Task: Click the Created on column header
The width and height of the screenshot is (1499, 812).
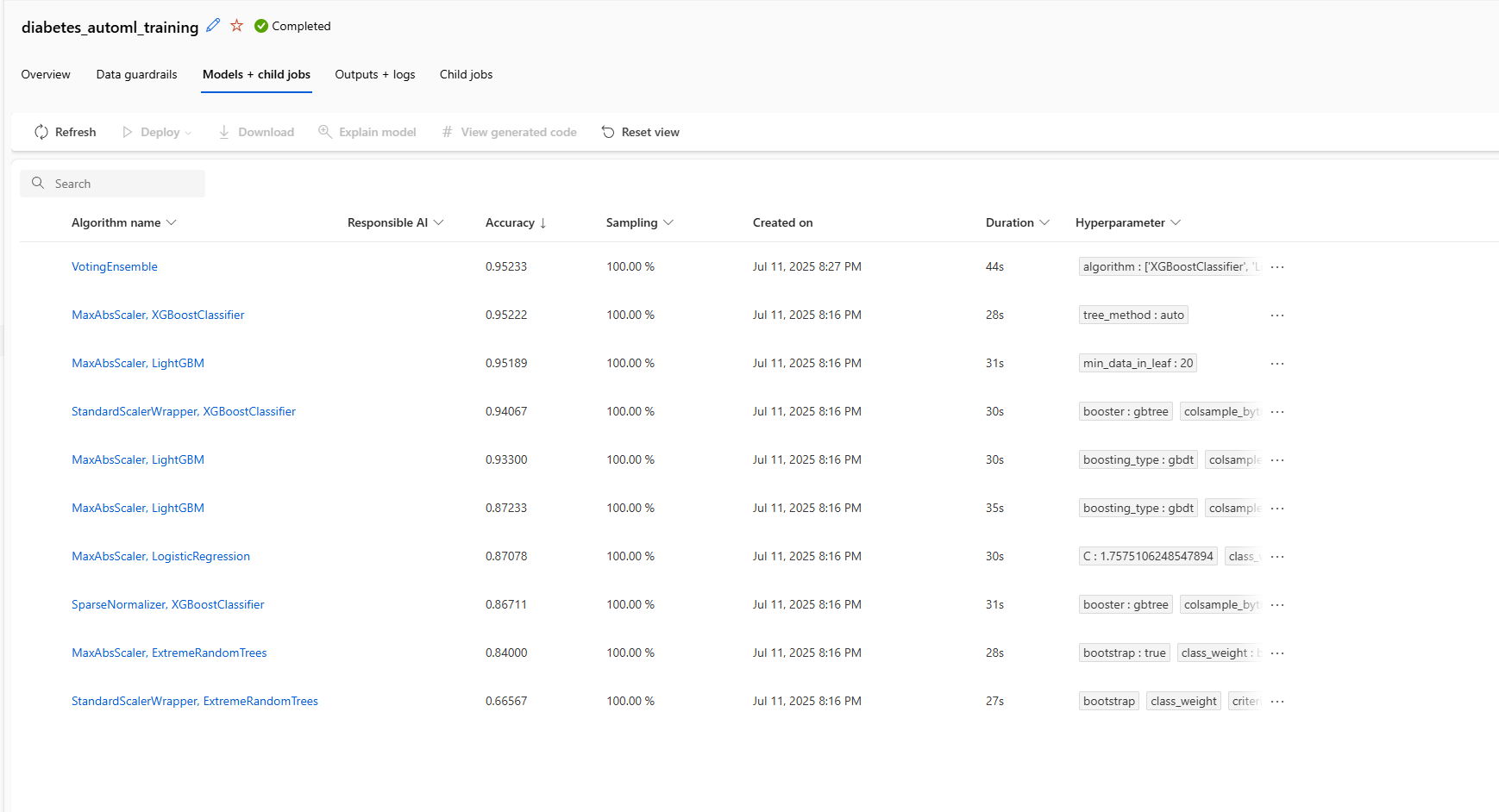Action: point(782,222)
